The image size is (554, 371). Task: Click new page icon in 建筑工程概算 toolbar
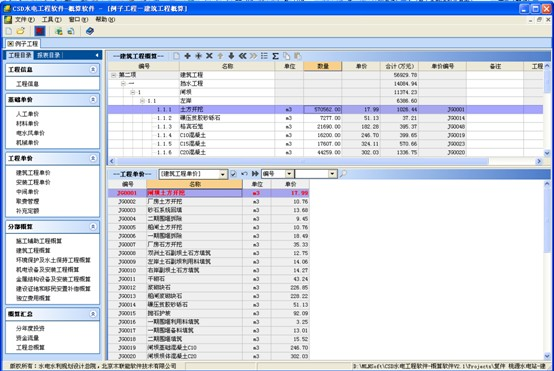[x=176, y=56]
